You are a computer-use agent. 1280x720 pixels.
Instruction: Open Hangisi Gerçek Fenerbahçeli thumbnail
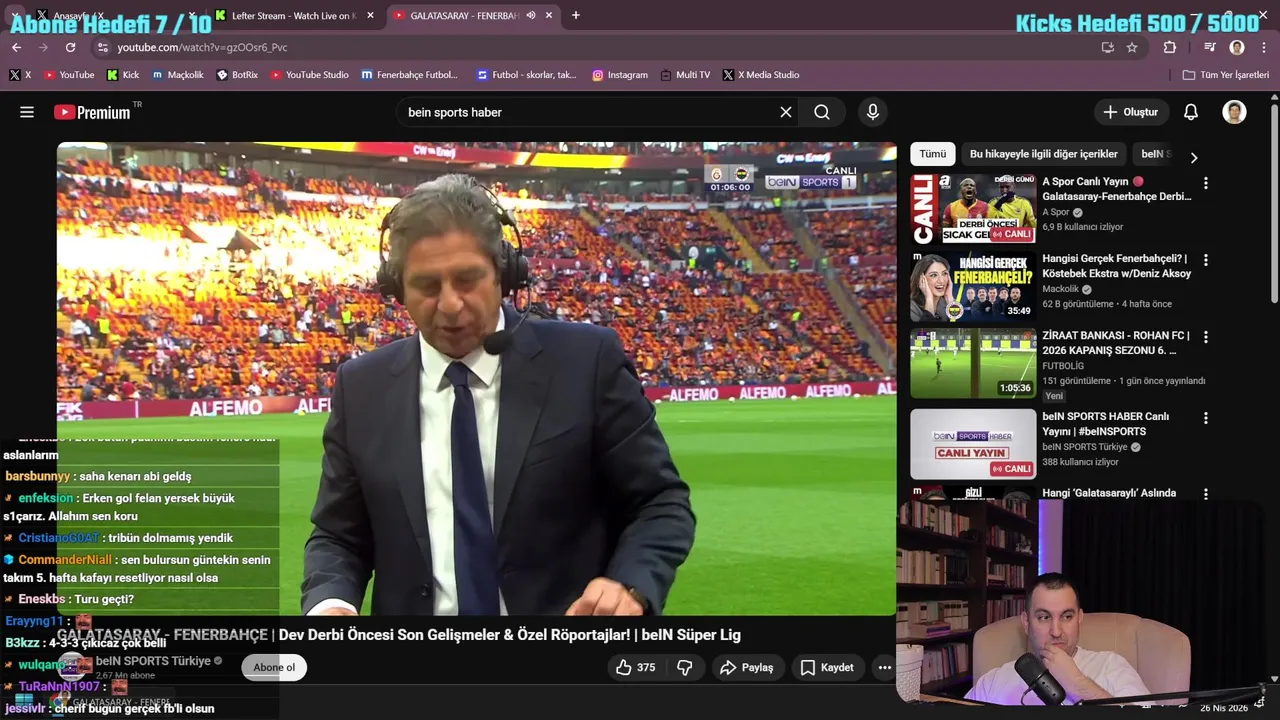973,286
